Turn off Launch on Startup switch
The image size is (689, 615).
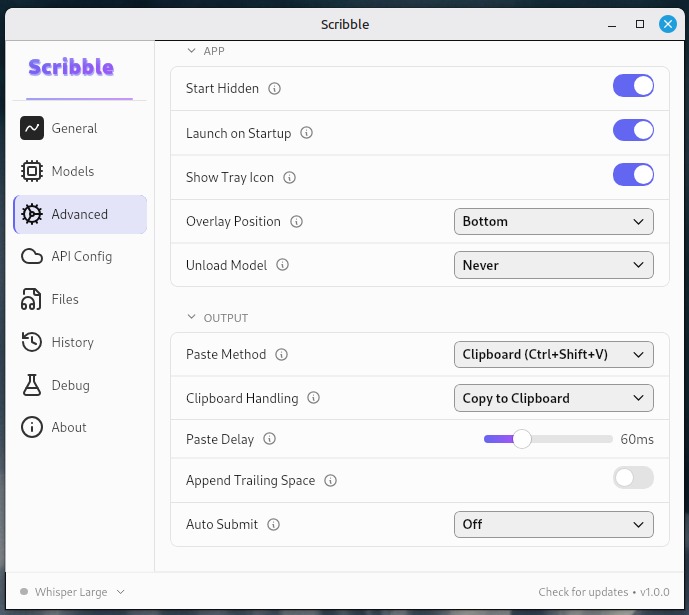633,130
